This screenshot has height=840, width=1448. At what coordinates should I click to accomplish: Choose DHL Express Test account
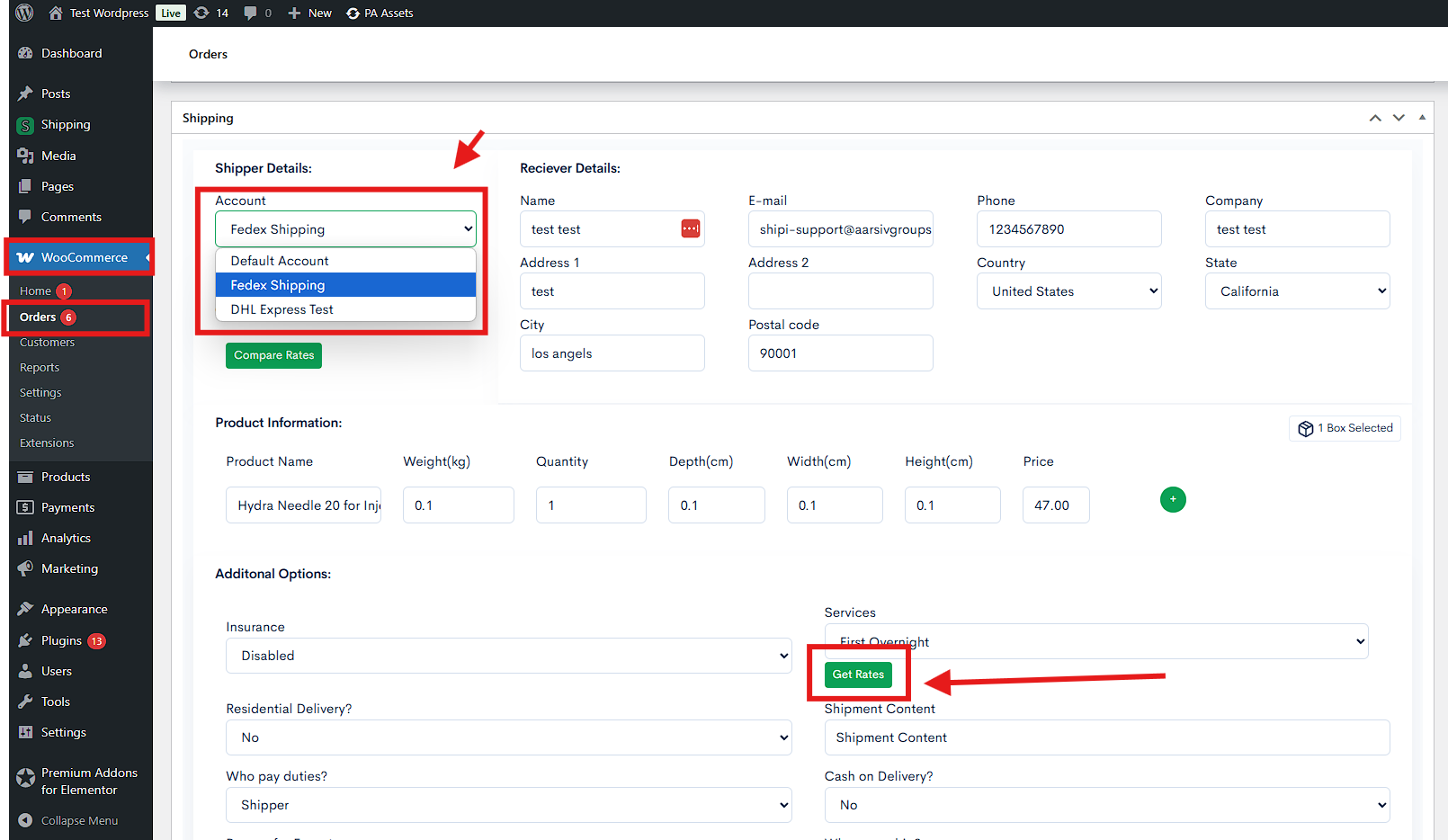345,309
